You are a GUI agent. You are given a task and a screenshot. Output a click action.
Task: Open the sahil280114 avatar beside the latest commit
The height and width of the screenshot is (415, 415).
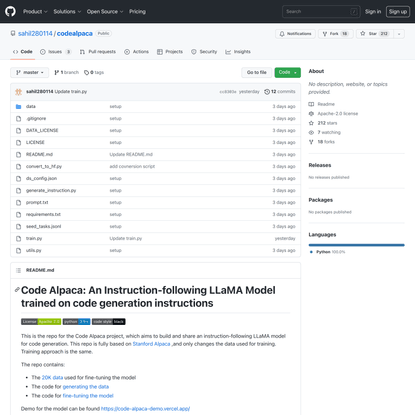(19, 92)
